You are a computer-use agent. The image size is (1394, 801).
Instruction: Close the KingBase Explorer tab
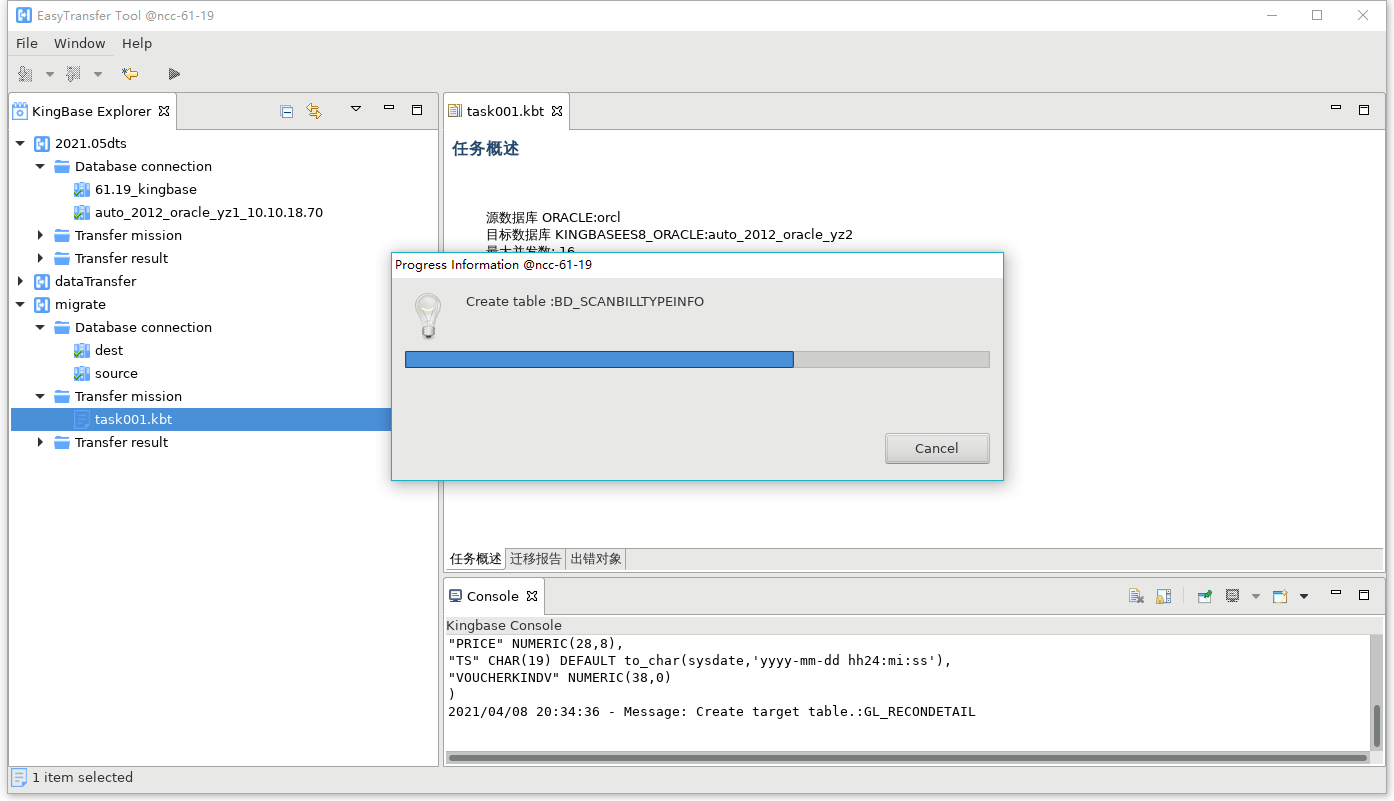coord(164,111)
